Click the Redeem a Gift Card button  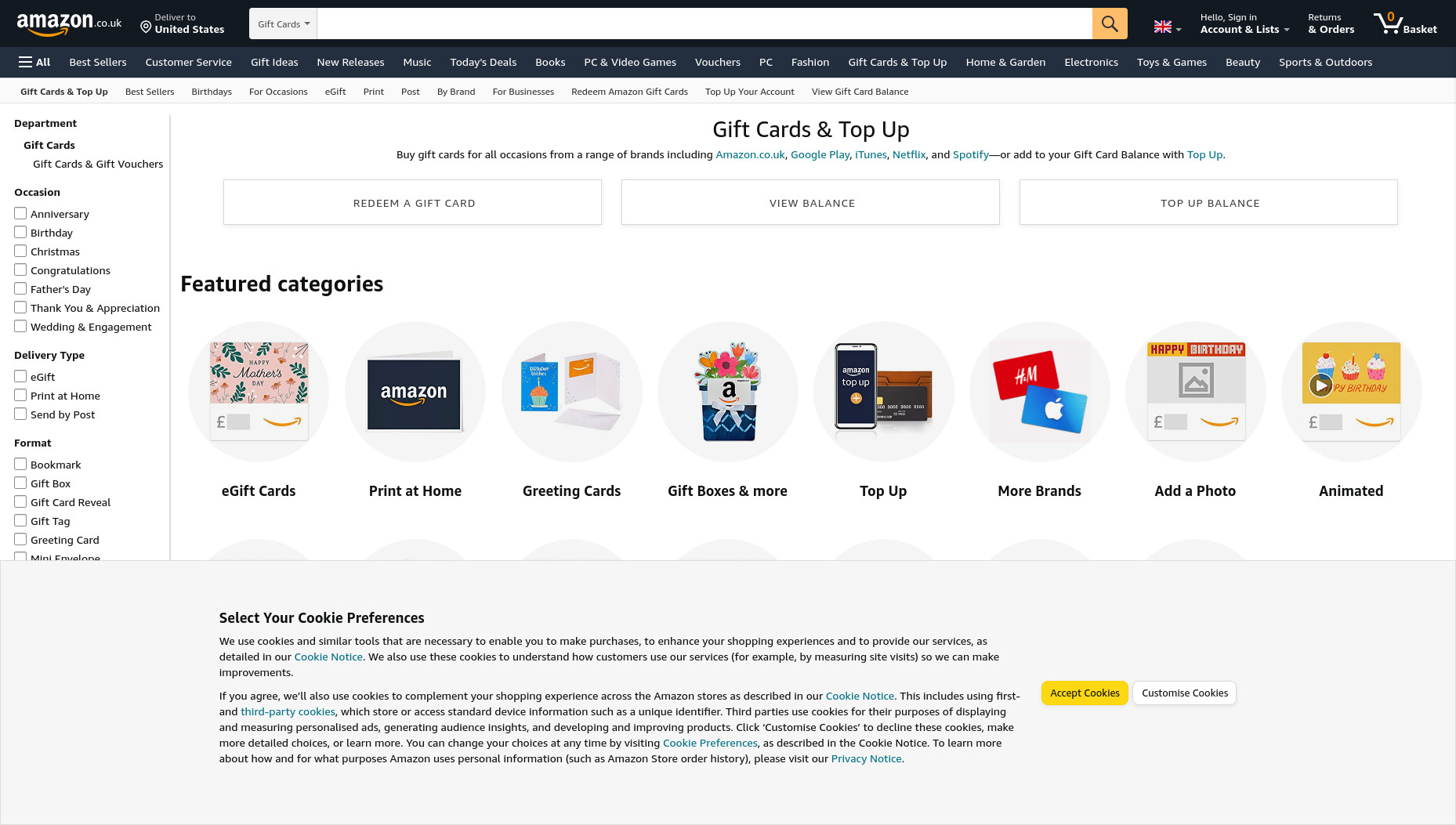412,202
